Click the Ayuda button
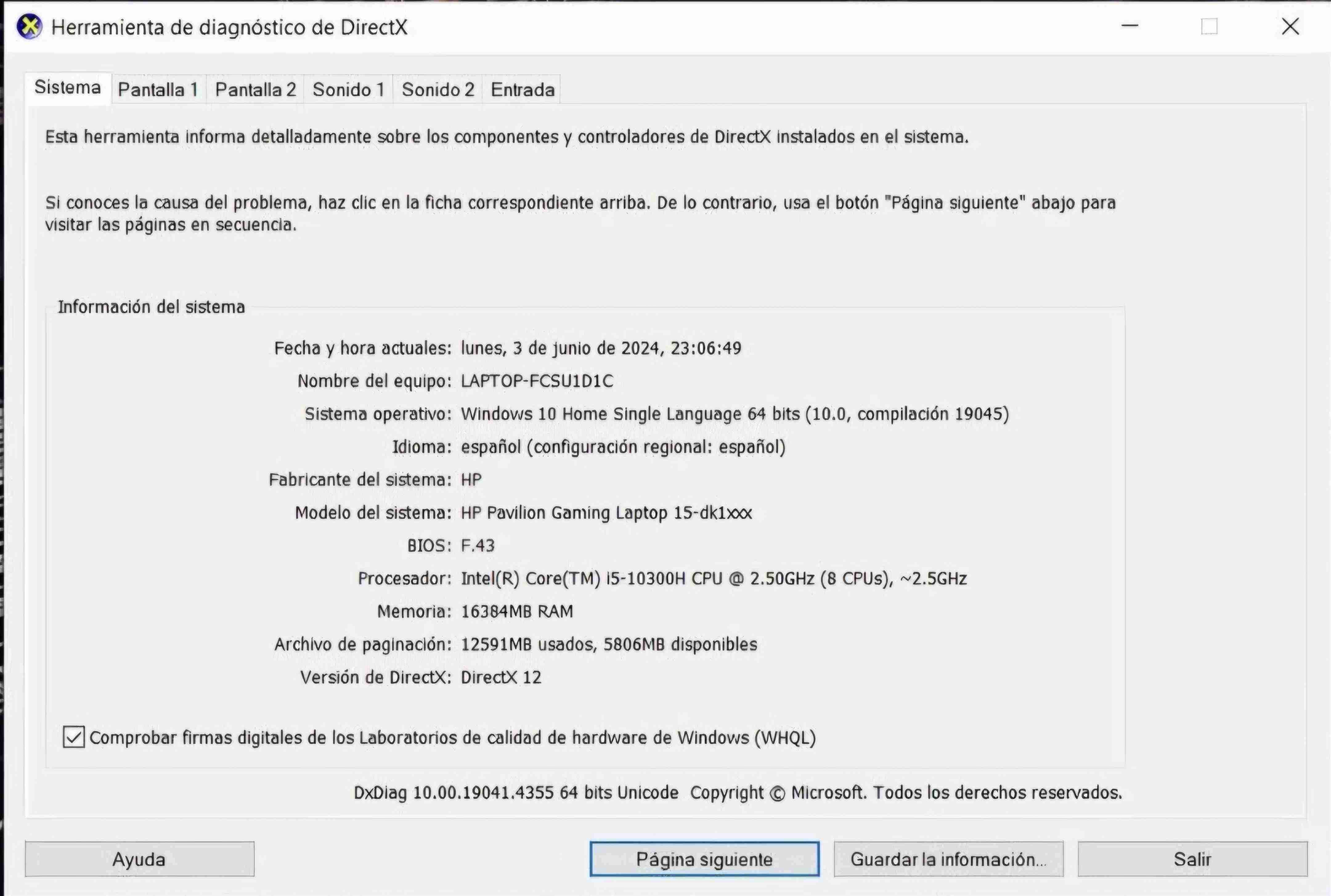This screenshot has width=1331, height=896. (x=139, y=859)
